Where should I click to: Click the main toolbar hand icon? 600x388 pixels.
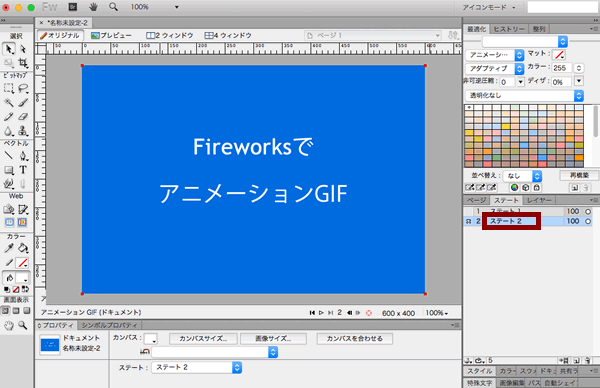pos(93,7)
